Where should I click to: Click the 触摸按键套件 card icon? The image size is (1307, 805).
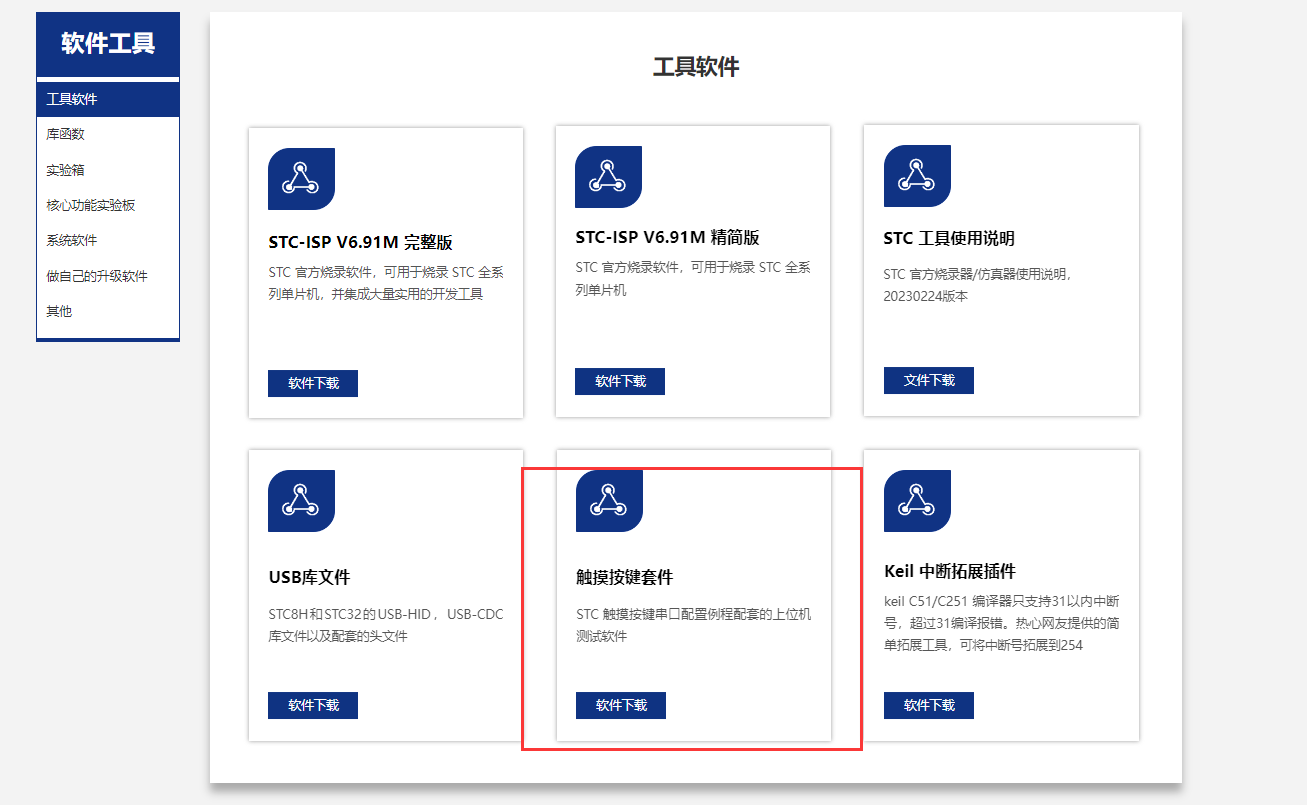[x=609, y=501]
